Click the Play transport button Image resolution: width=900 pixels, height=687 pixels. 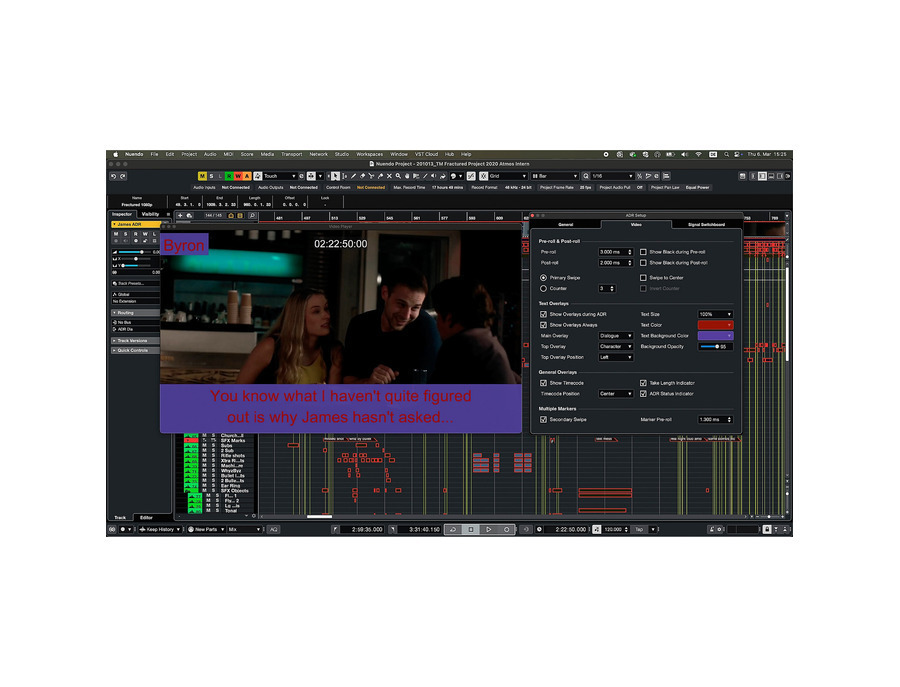point(488,529)
